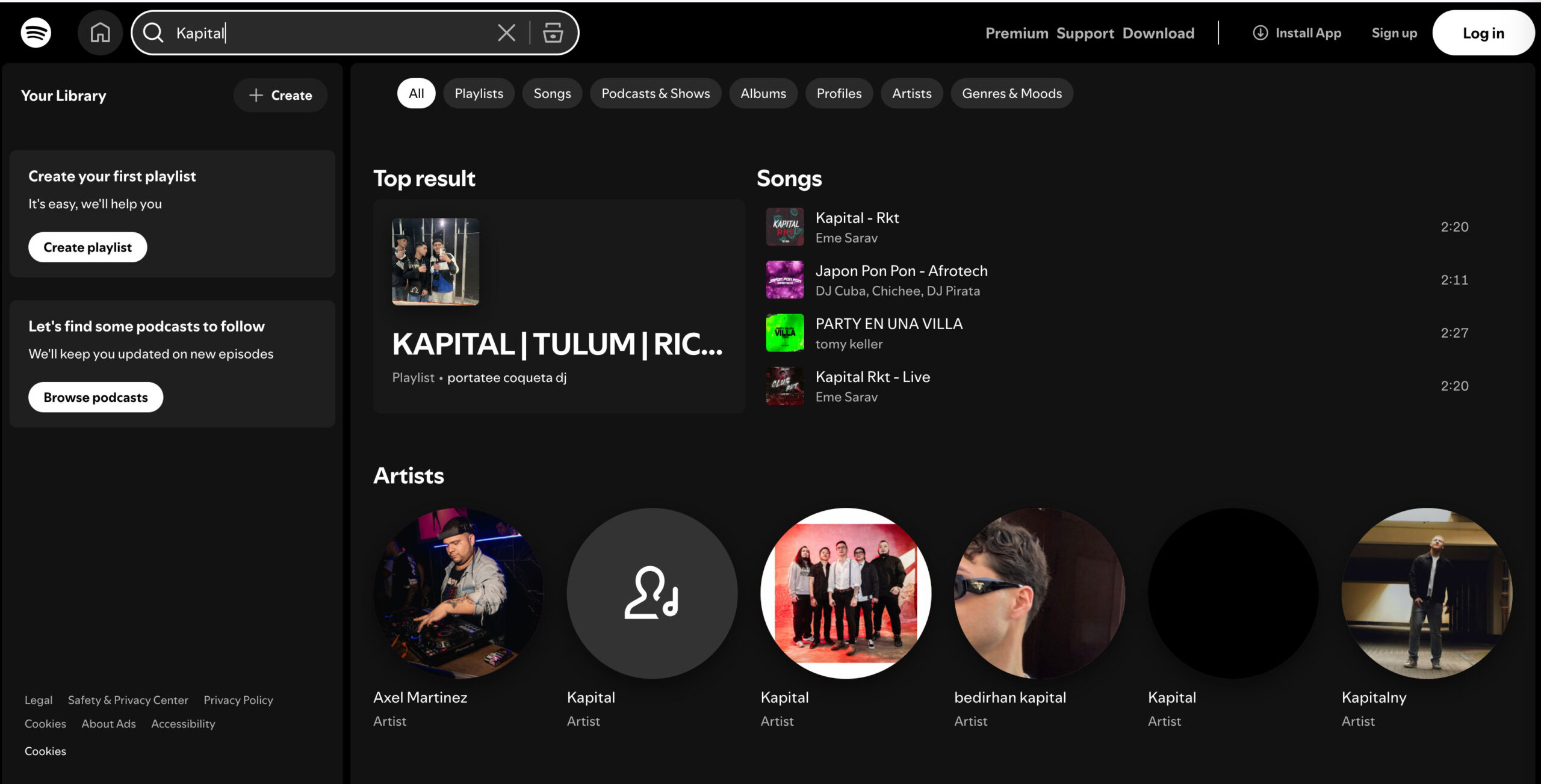Click the Install App download icon
Screen dimensions: 1541x784
point(1260,32)
